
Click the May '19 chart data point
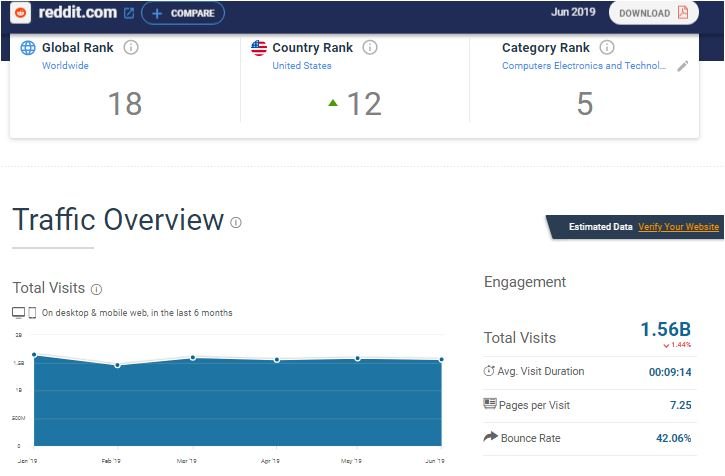[x=357, y=359]
